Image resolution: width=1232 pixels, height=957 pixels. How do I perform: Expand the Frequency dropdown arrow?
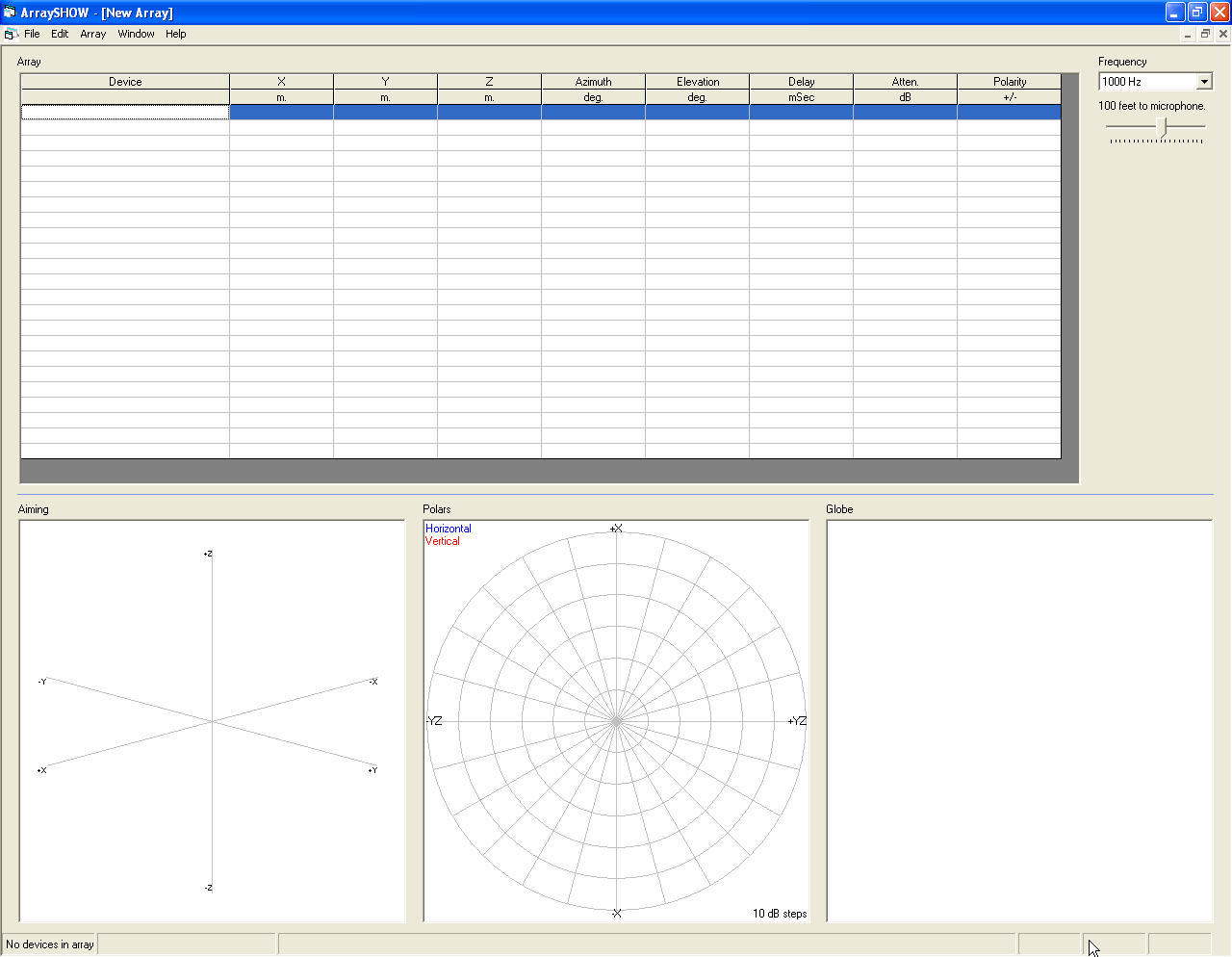pos(1204,82)
